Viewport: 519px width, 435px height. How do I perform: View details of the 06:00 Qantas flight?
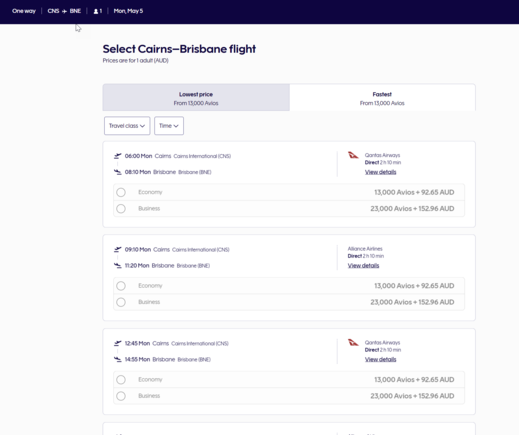coord(380,172)
